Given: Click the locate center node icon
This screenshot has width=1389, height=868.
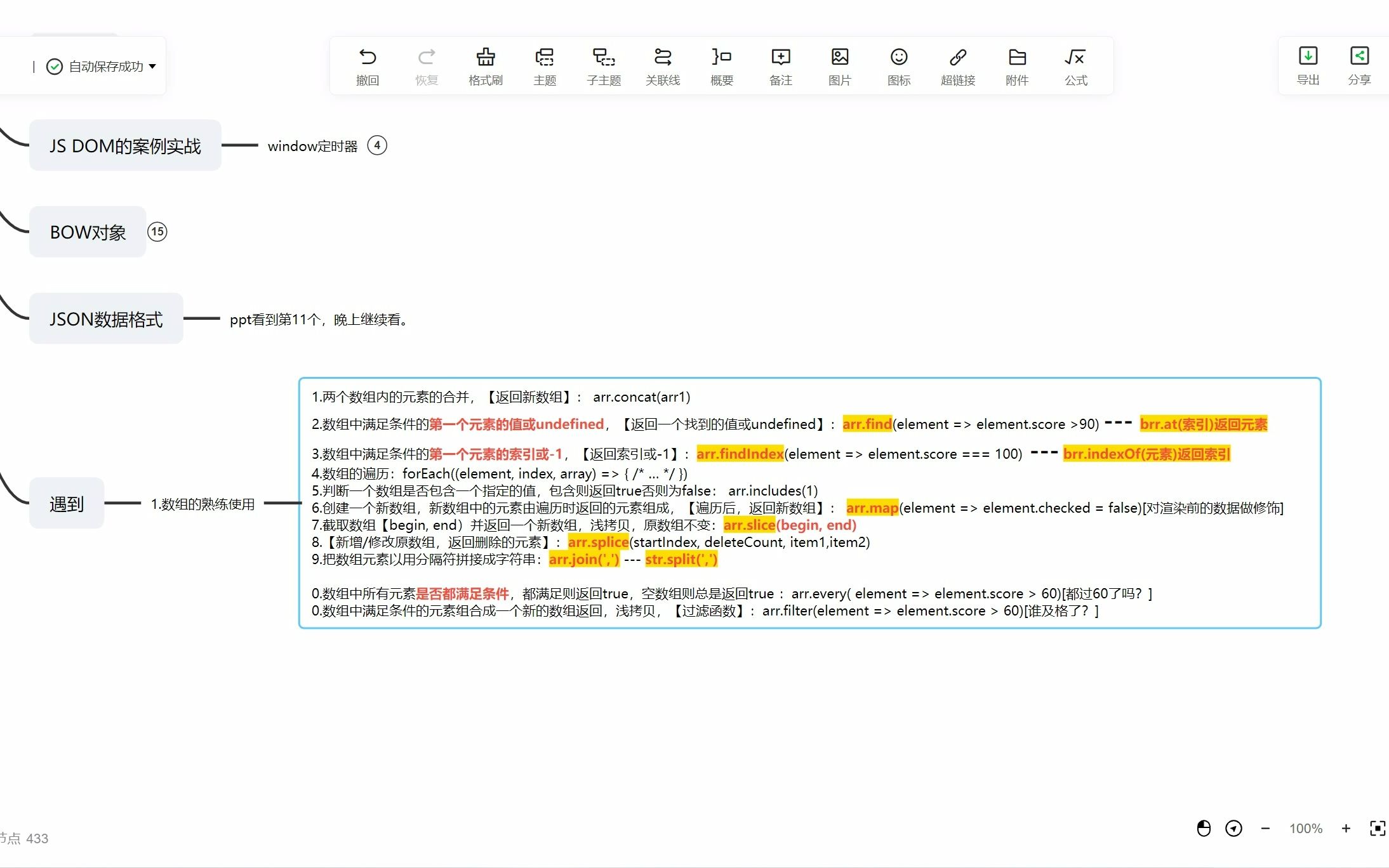Looking at the screenshot, I should pyautogui.click(x=1233, y=828).
